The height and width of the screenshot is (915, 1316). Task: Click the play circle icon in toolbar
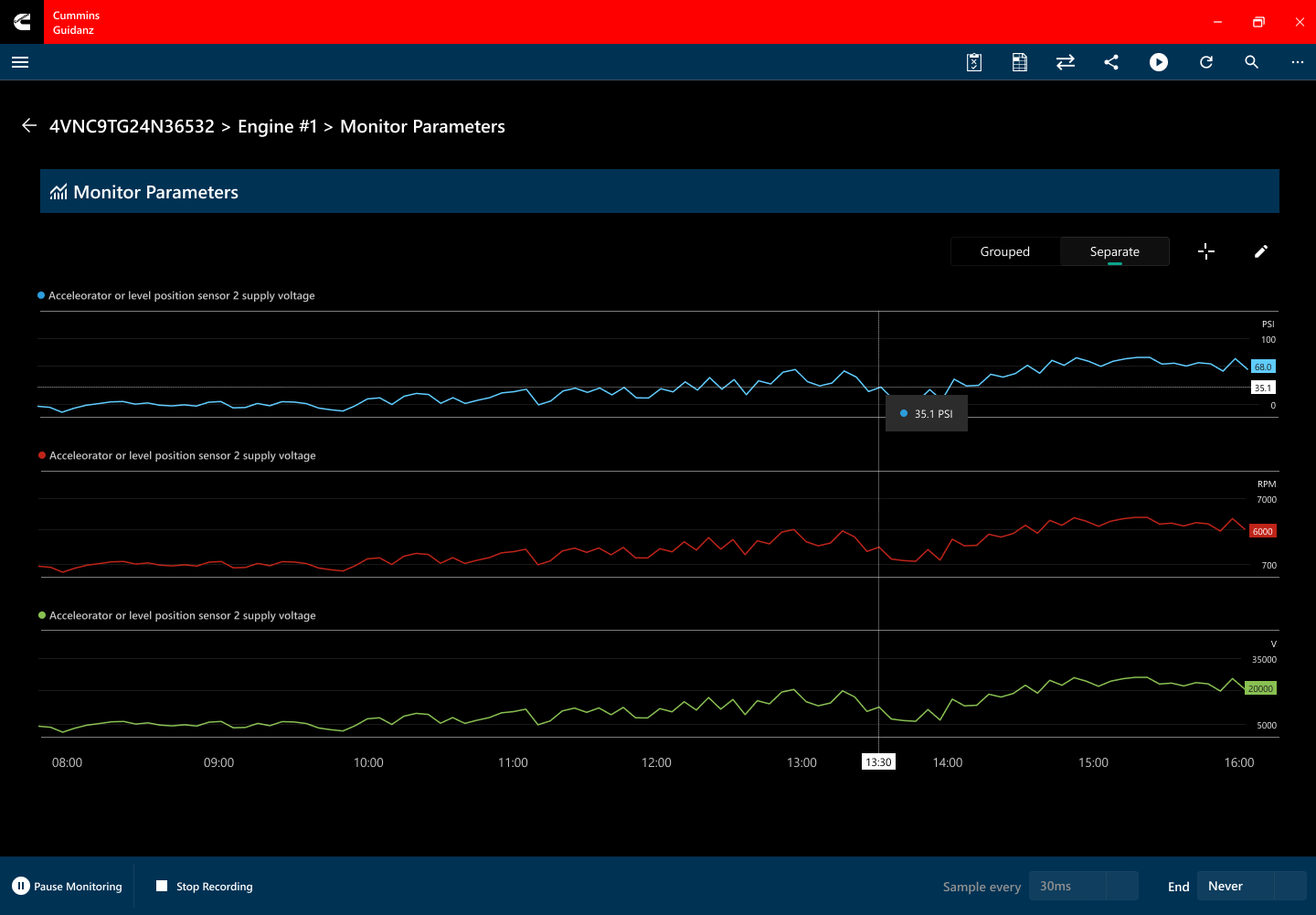(x=1159, y=62)
